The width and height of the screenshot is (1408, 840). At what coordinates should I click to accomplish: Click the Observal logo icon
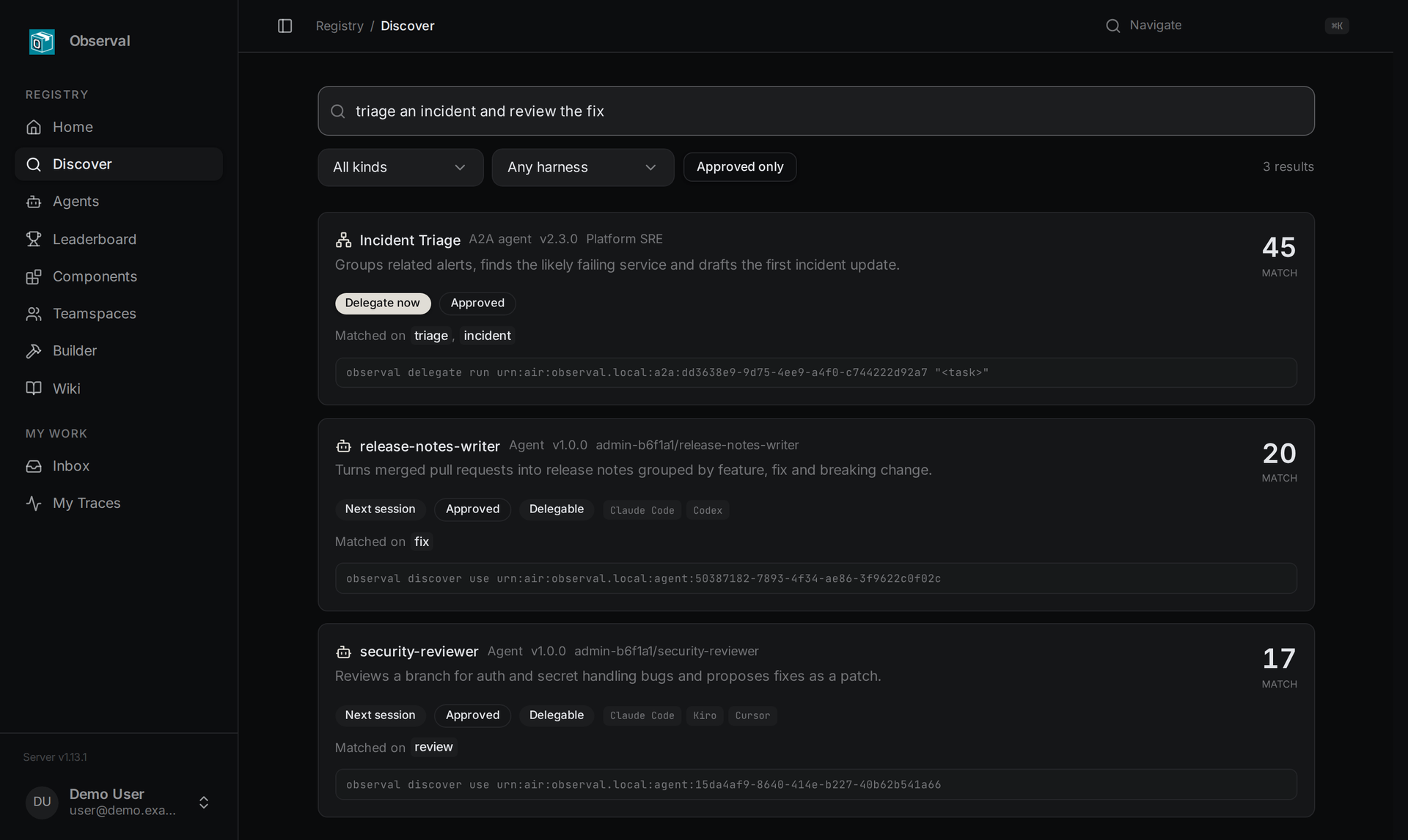click(42, 41)
